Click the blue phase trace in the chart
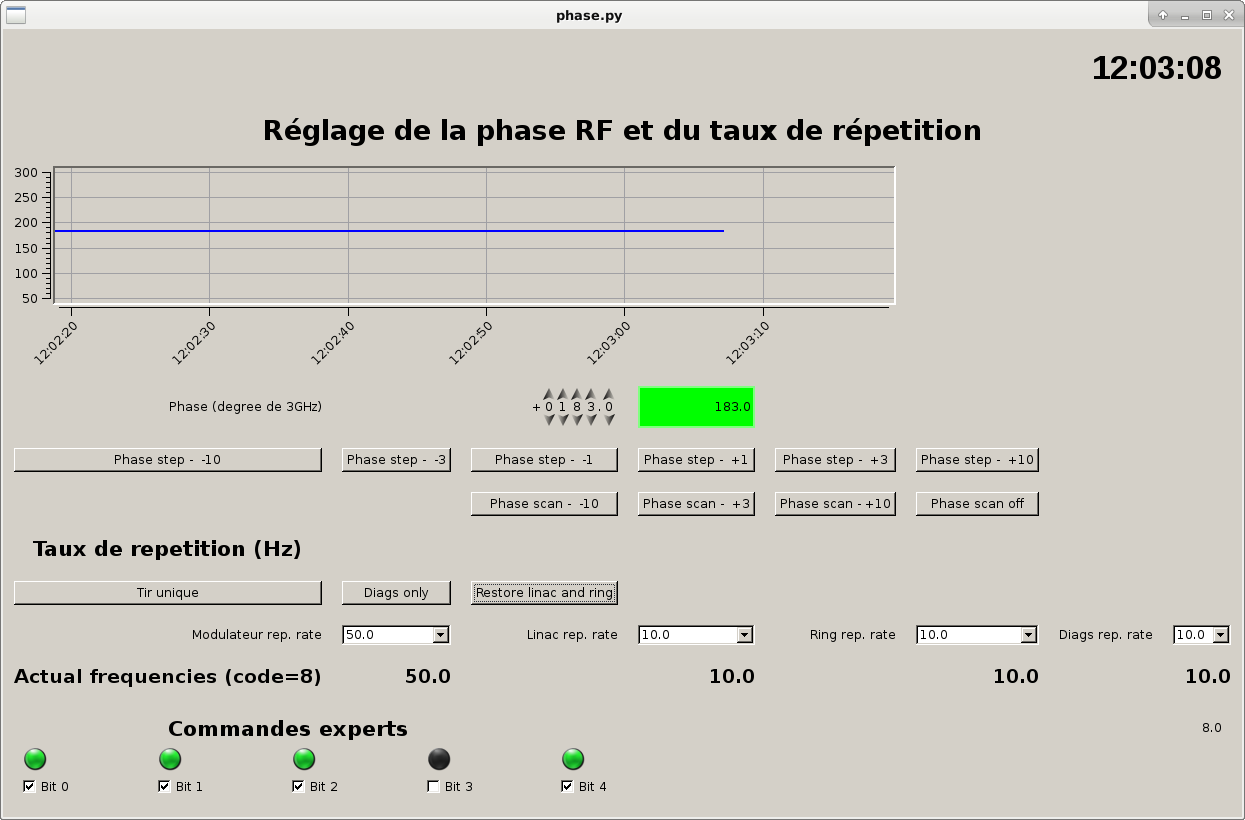Screen dimensions: 1245x820 pos(400,231)
